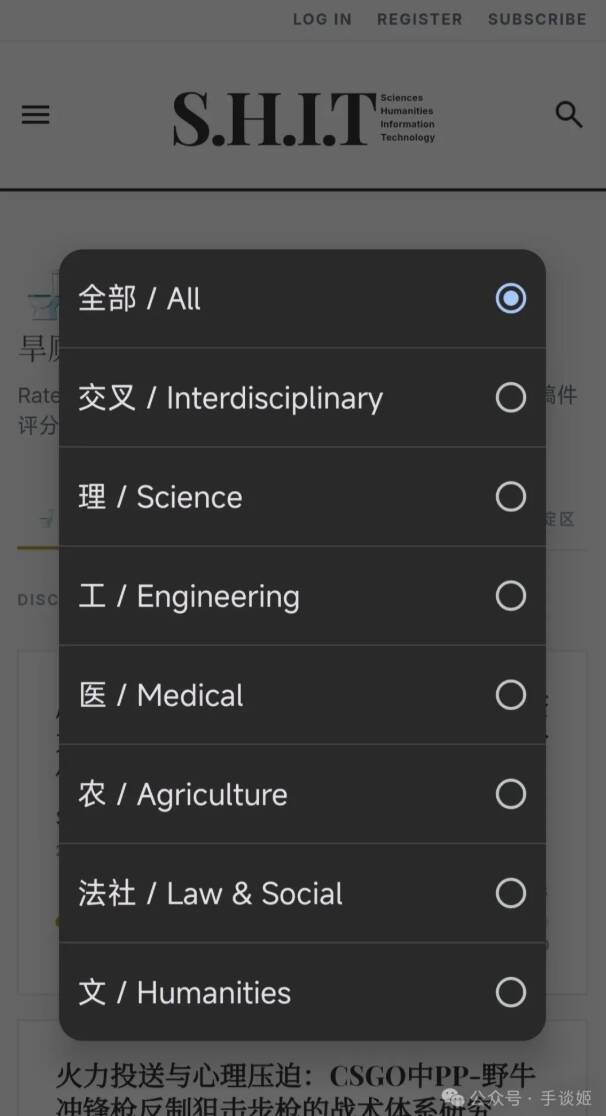
Task: Click the S.H.I.T site logo
Action: pos(303,118)
